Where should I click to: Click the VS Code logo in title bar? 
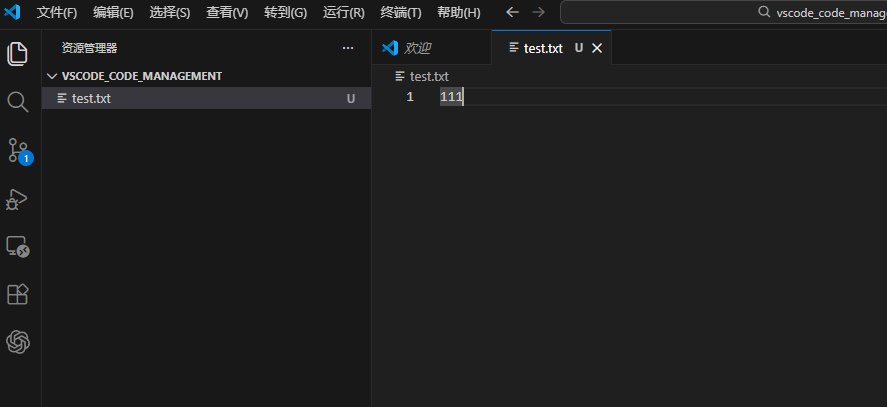(12, 12)
